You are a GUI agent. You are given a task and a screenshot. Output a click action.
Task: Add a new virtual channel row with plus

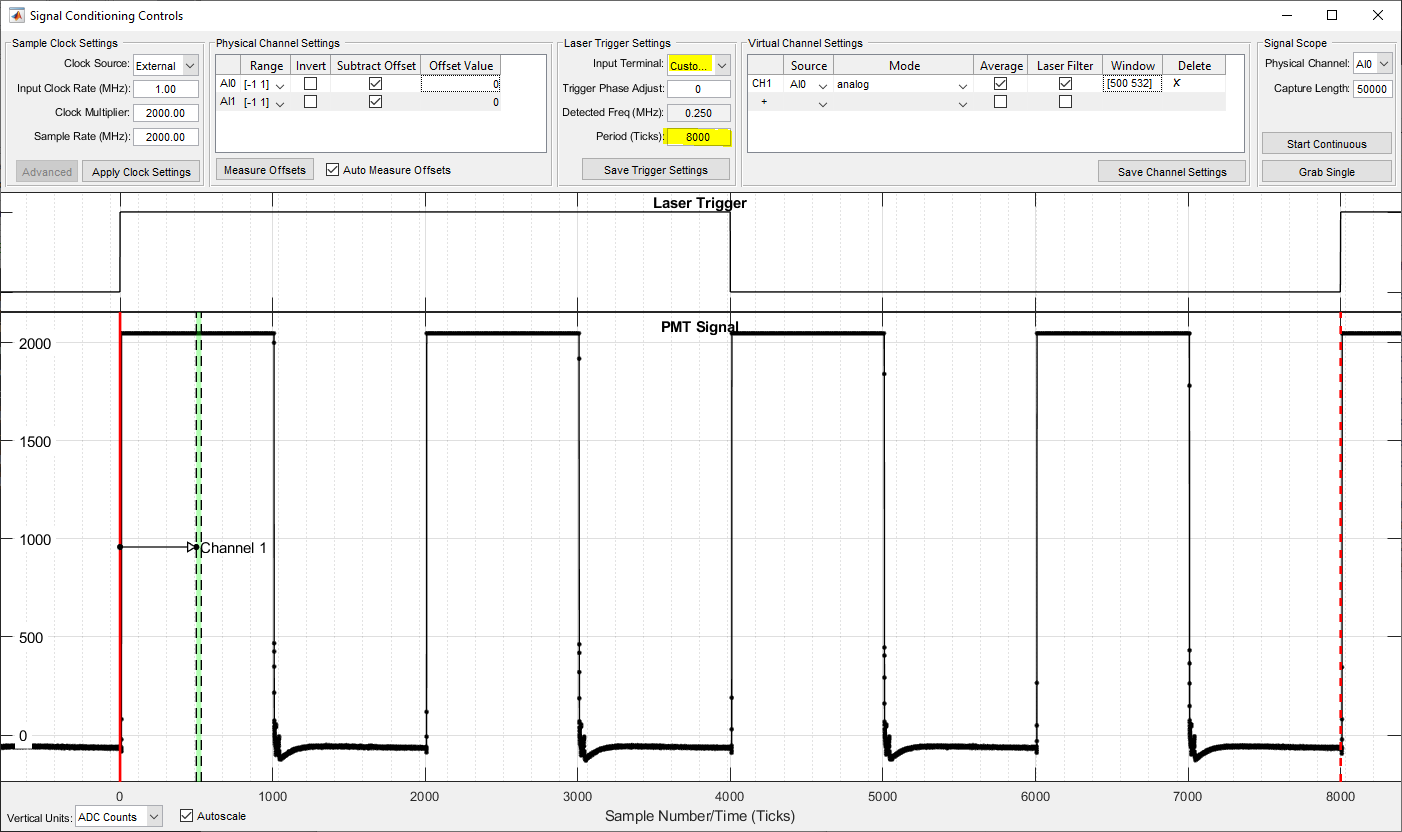click(x=764, y=102)
